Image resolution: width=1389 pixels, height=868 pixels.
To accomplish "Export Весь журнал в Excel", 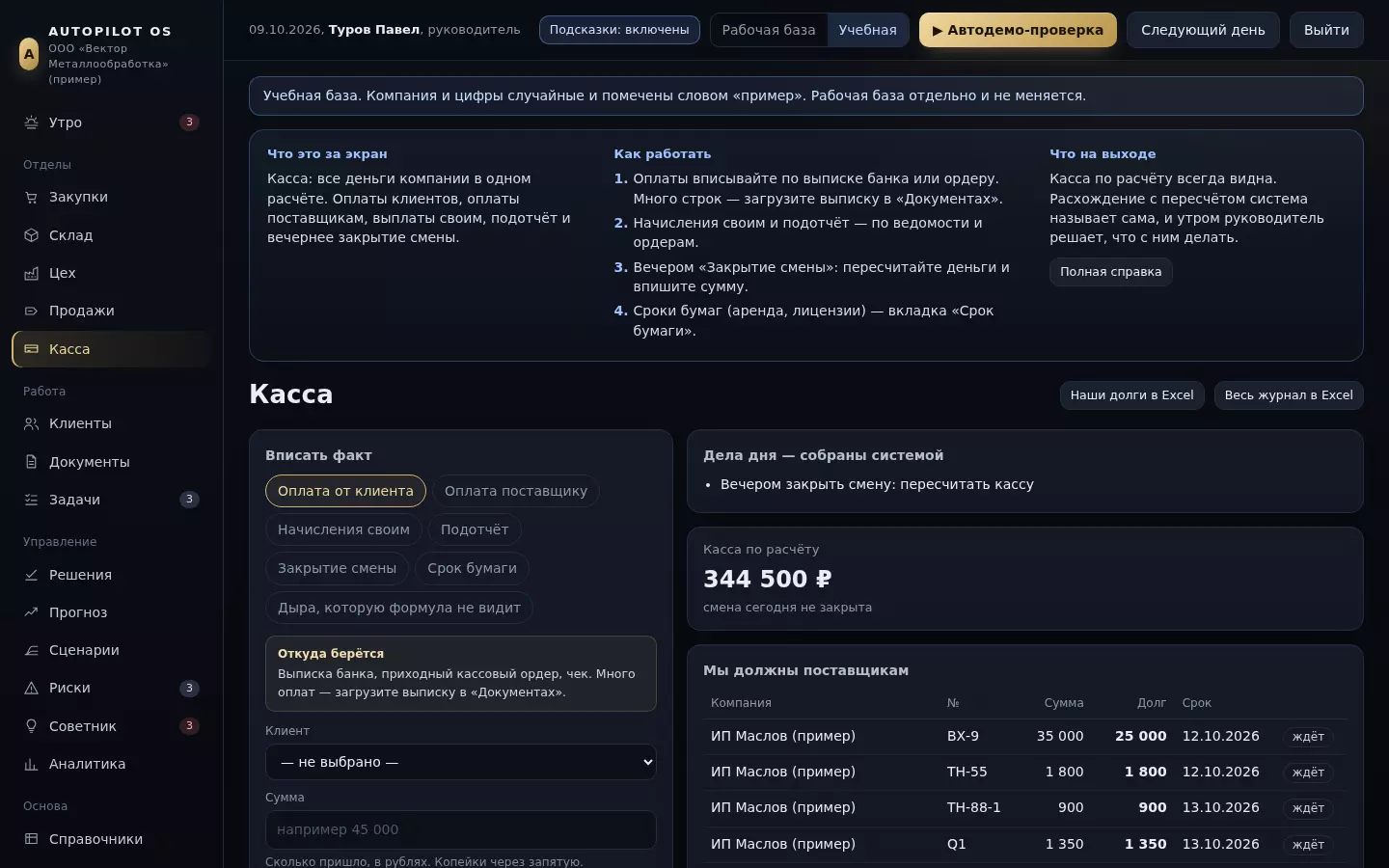I will 1289,395.
